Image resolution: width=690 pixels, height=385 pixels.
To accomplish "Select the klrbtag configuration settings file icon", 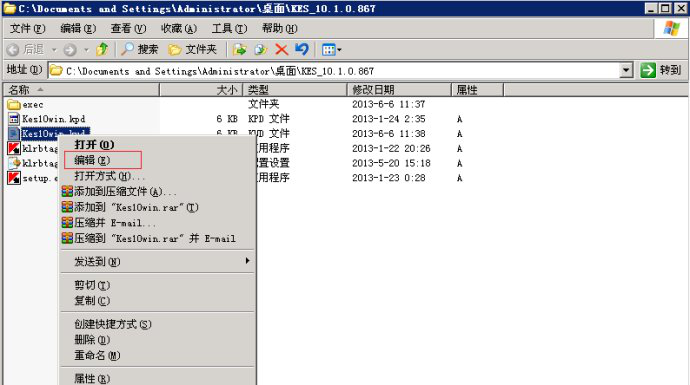I will [14, 163].
